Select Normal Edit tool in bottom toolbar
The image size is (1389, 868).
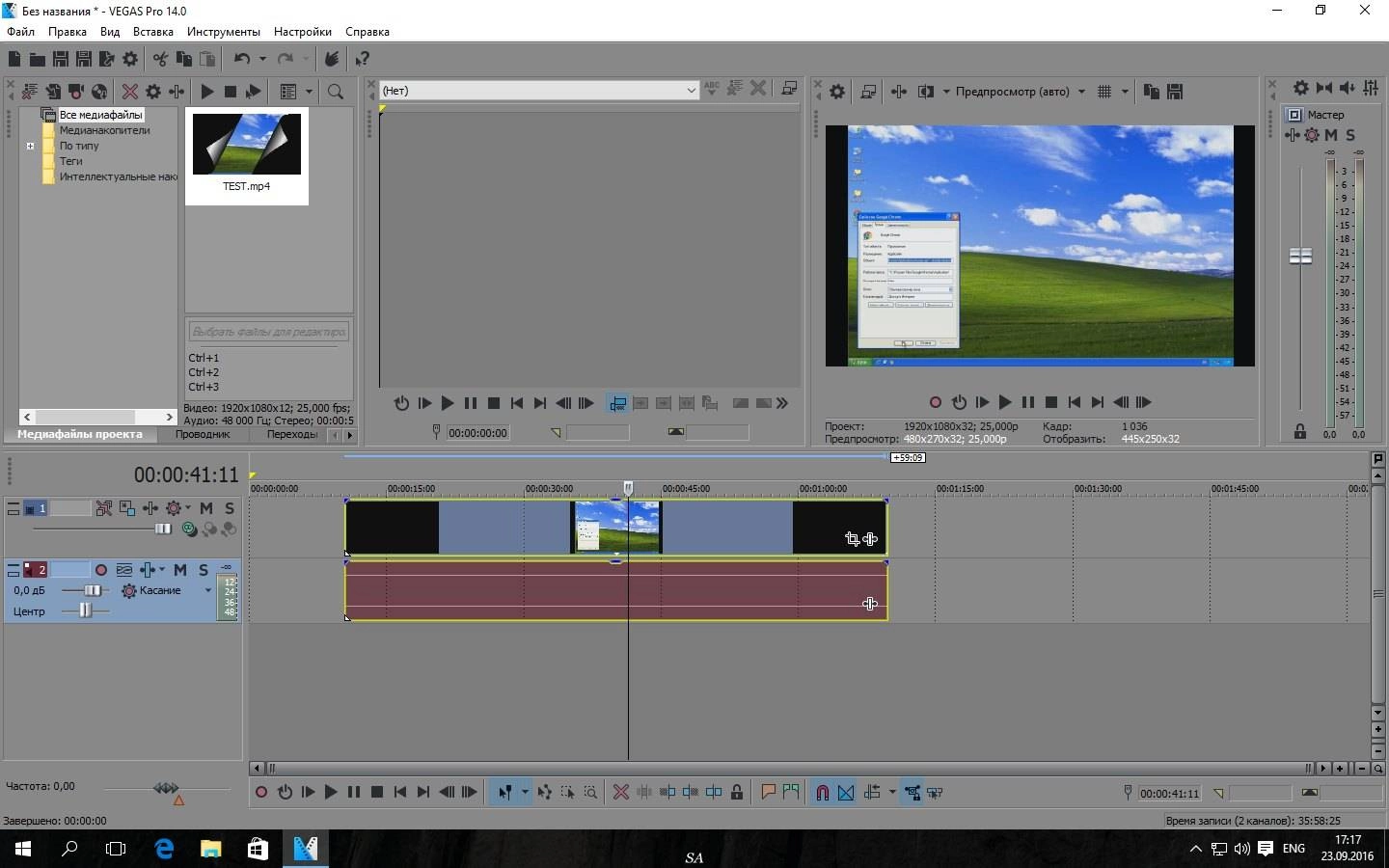pos(504,793)
